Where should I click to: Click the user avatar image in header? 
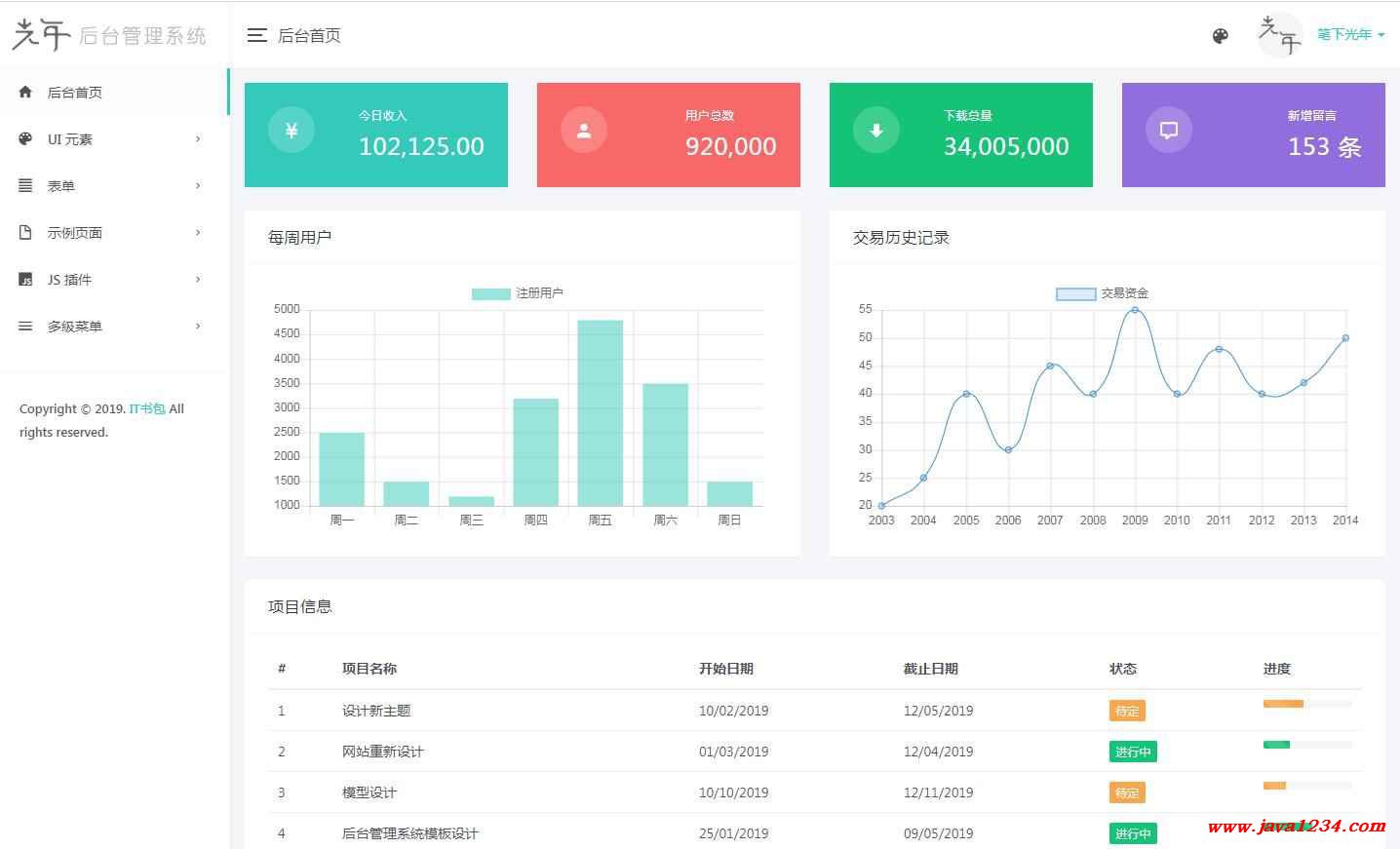pos(1279,35)
